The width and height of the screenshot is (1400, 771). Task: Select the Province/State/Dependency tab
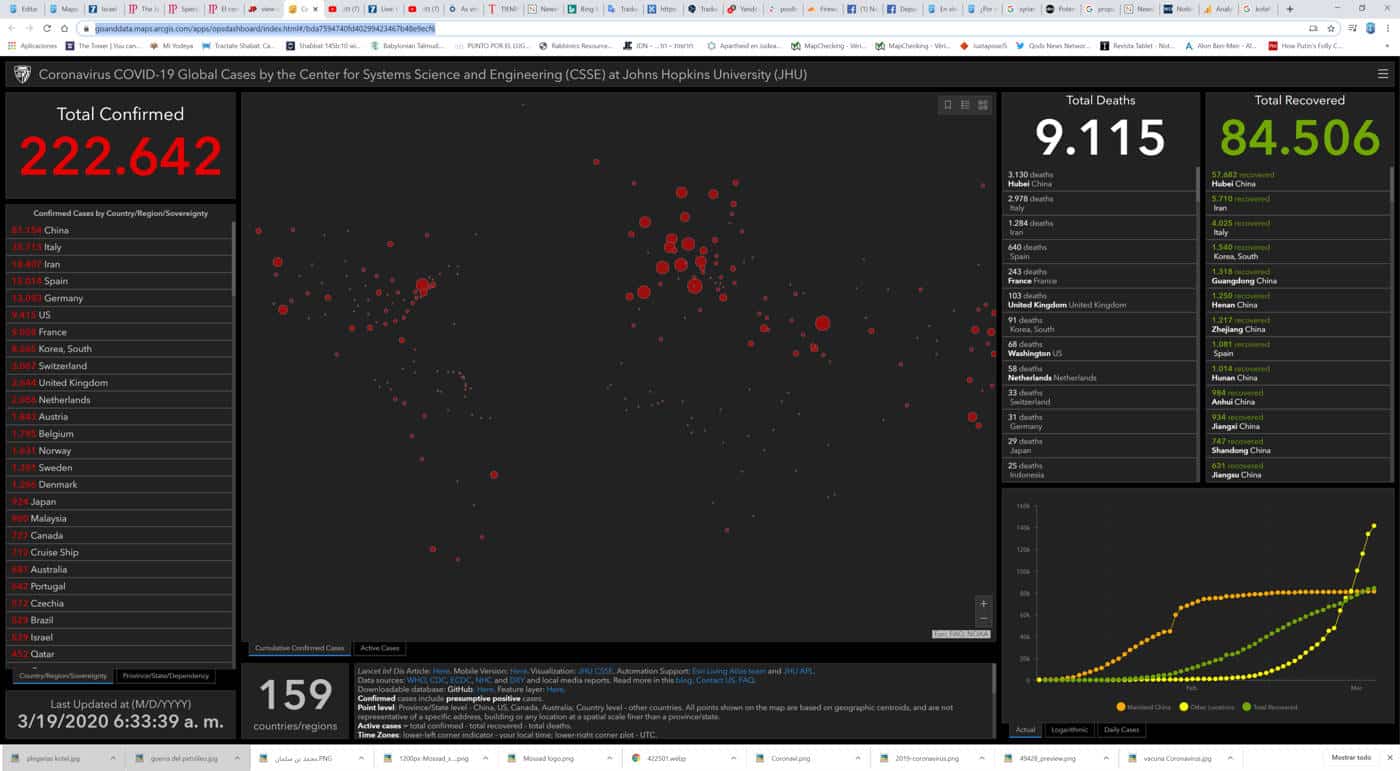[x=166, y=676]
